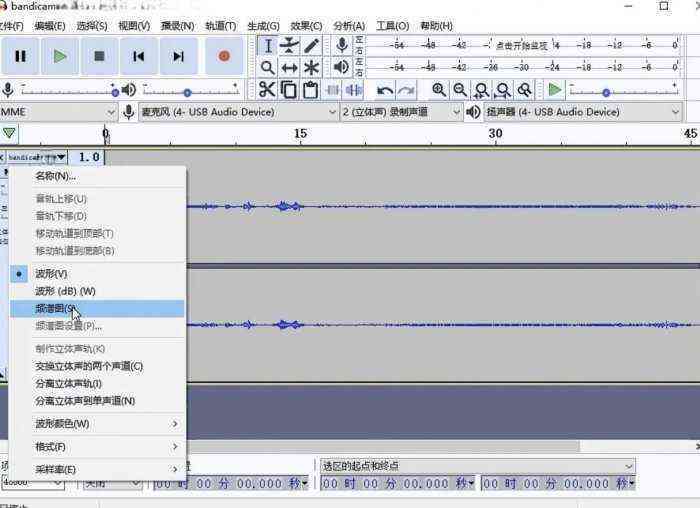700x508 pixels.
Task: Click the playback meter speaker icon
Action: click(x=341, y=67)
